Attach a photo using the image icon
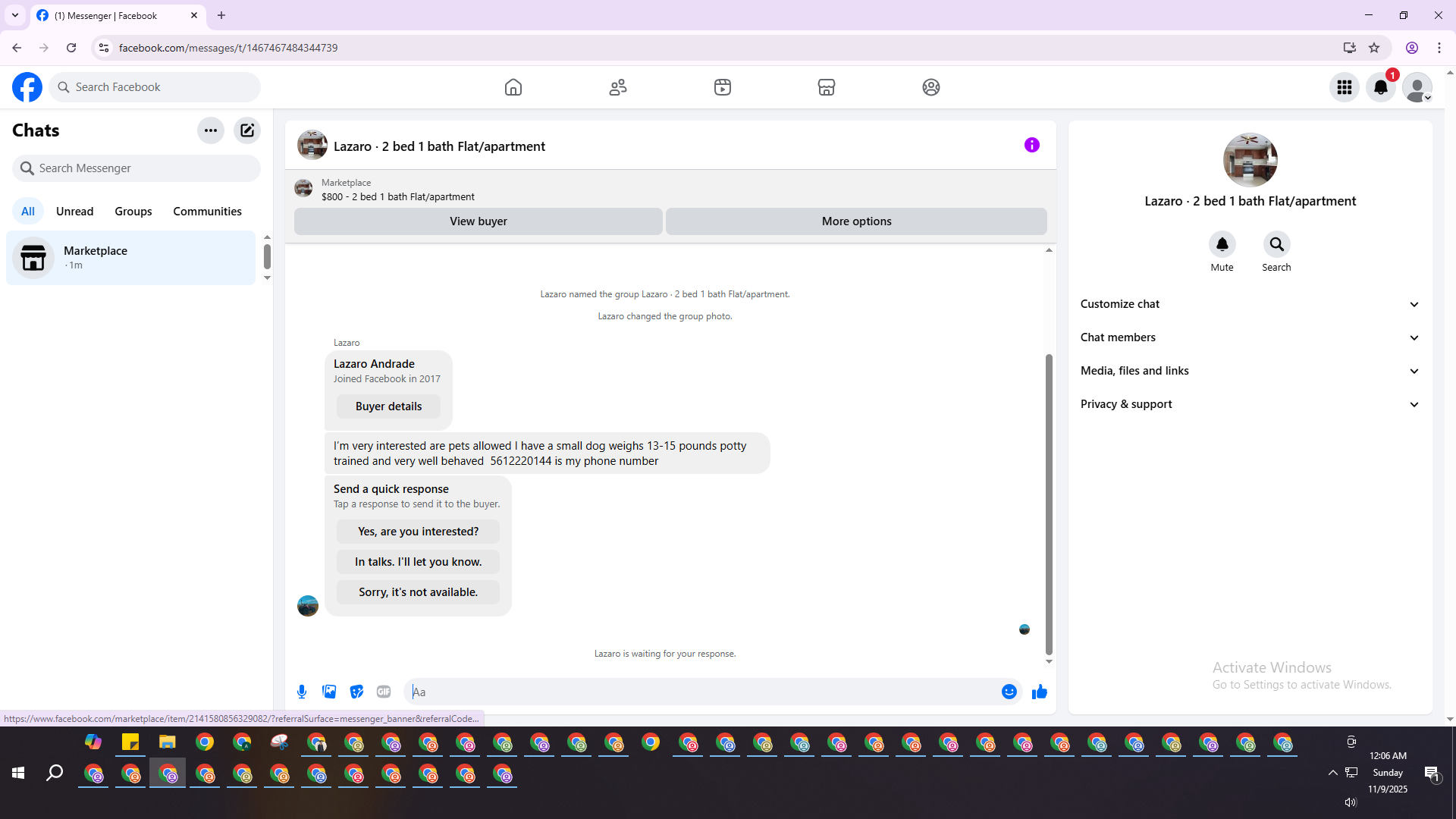 tap(329, 692)
